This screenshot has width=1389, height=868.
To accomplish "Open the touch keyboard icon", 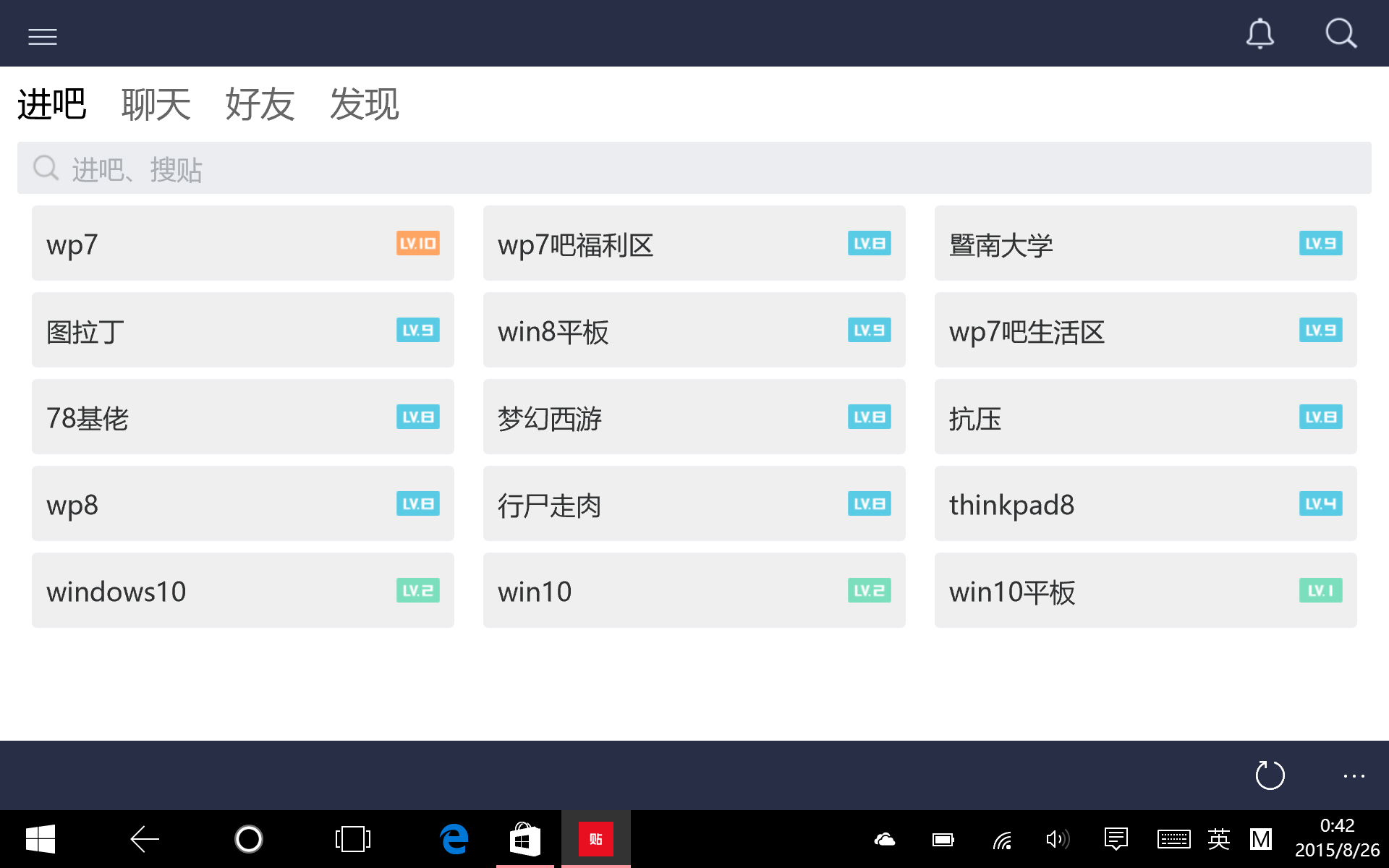I will pyautogui.click(x=1173, y=839).
